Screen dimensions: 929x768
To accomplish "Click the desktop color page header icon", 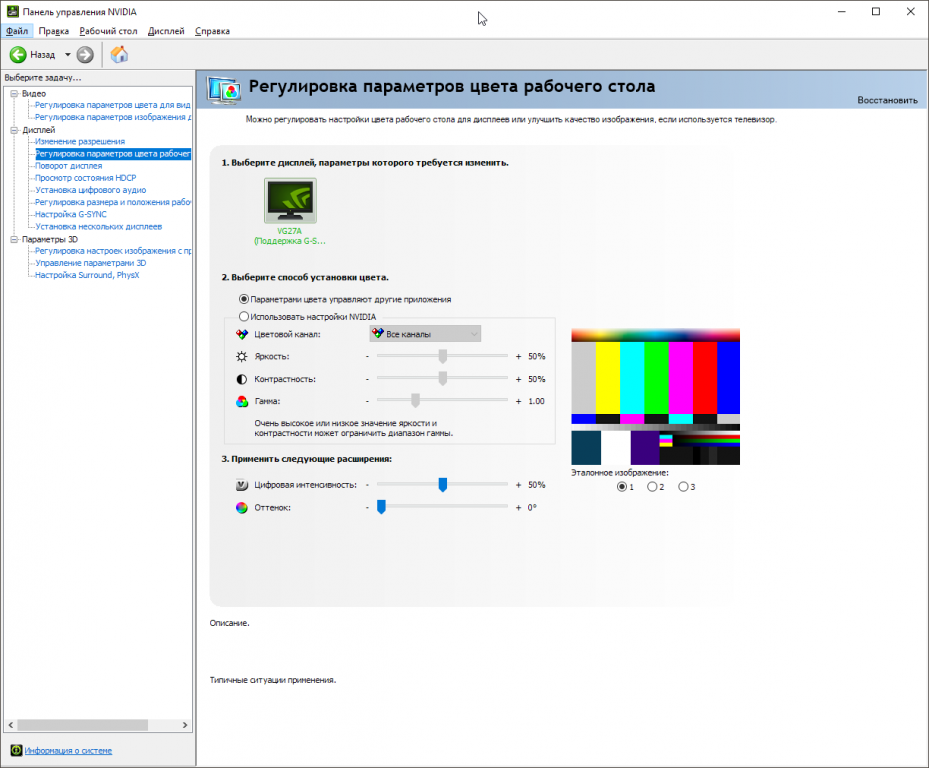I will pyautogui.click(x=223, y=90).
